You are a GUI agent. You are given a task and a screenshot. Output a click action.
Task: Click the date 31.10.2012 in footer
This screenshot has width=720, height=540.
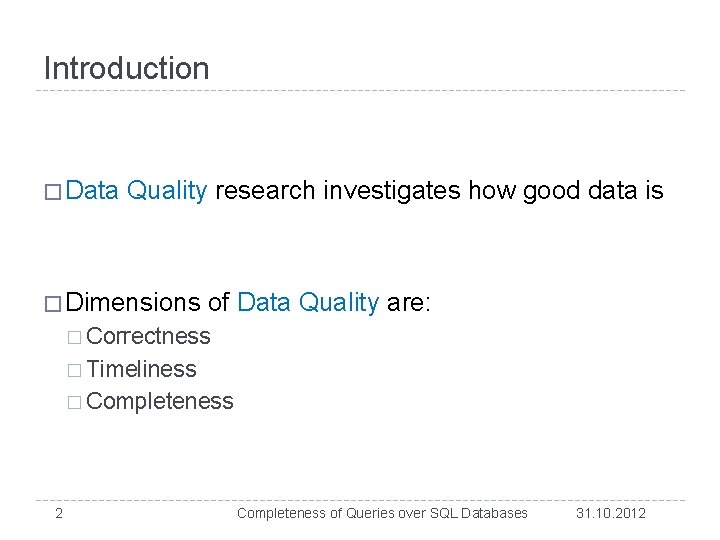[611, 513]
